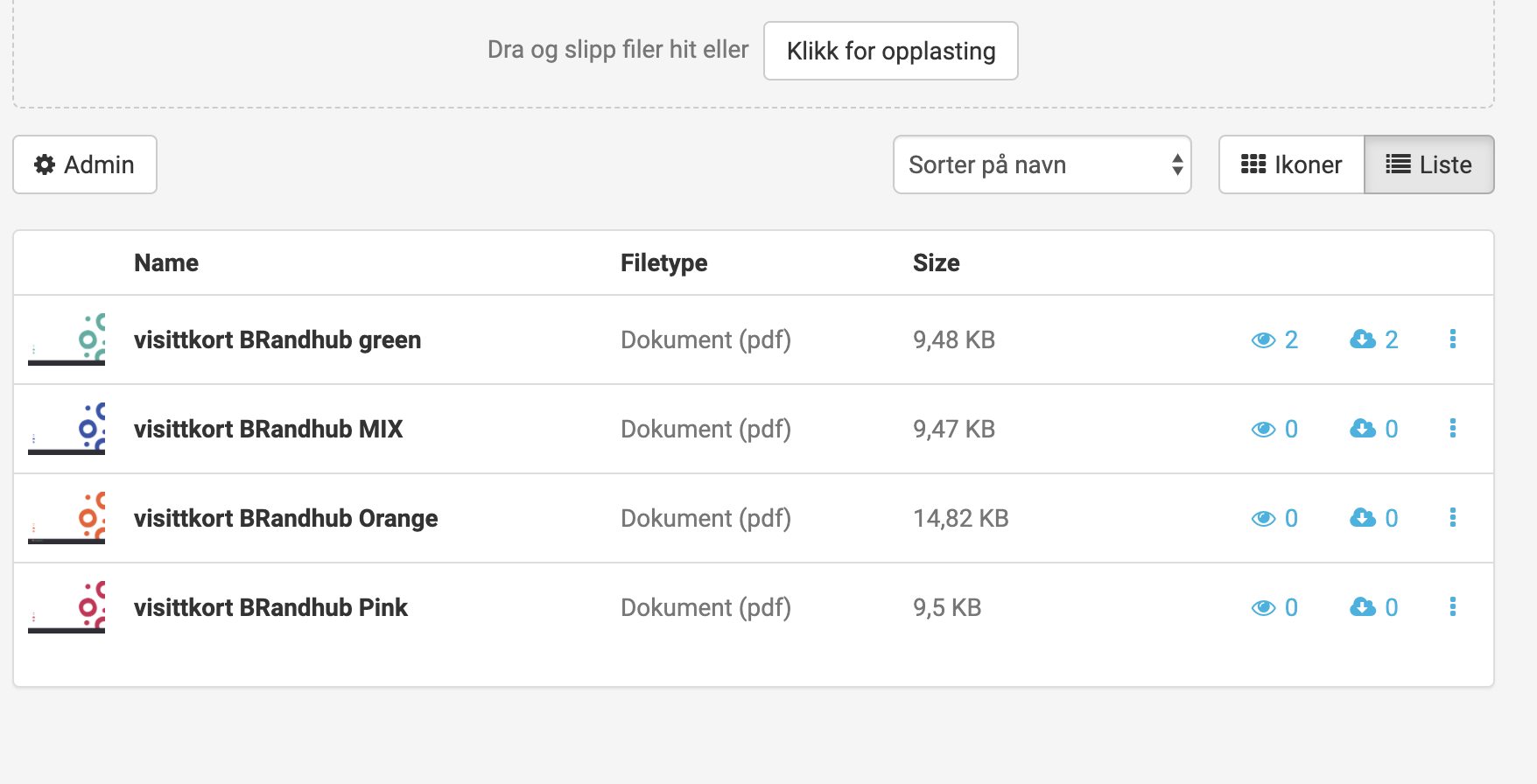Click the 14,82 KB size value
This screenshot has height=784, width=1537.
[961, 518]
